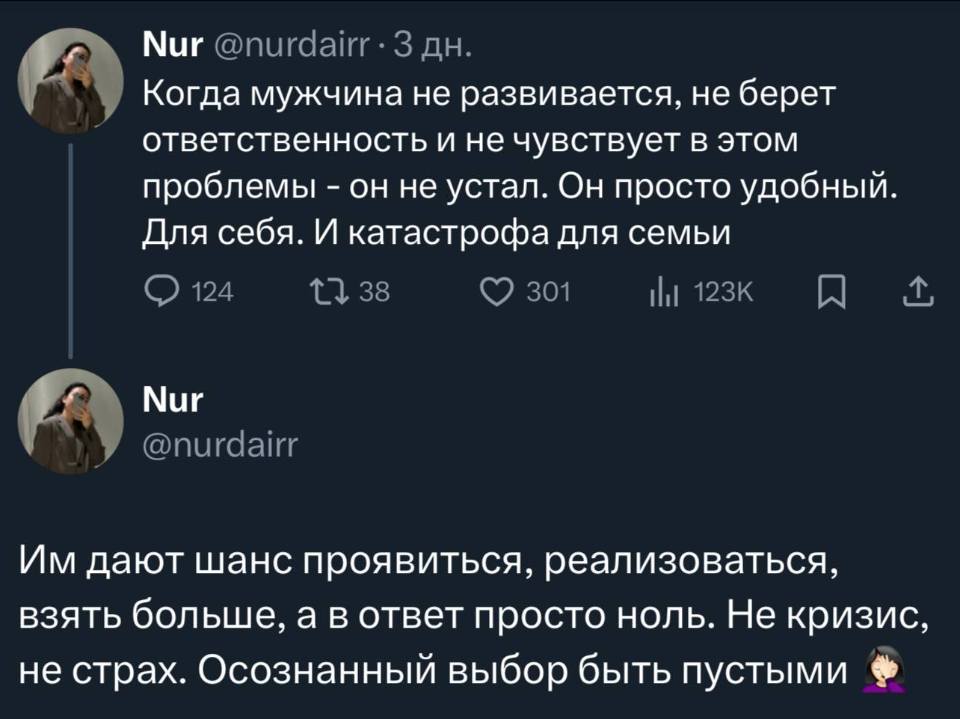Click the @nurdairr handle on the top tweet
The width and height of the screenshot is (960, 719).
pyautogui.click(x=289, y=43)
